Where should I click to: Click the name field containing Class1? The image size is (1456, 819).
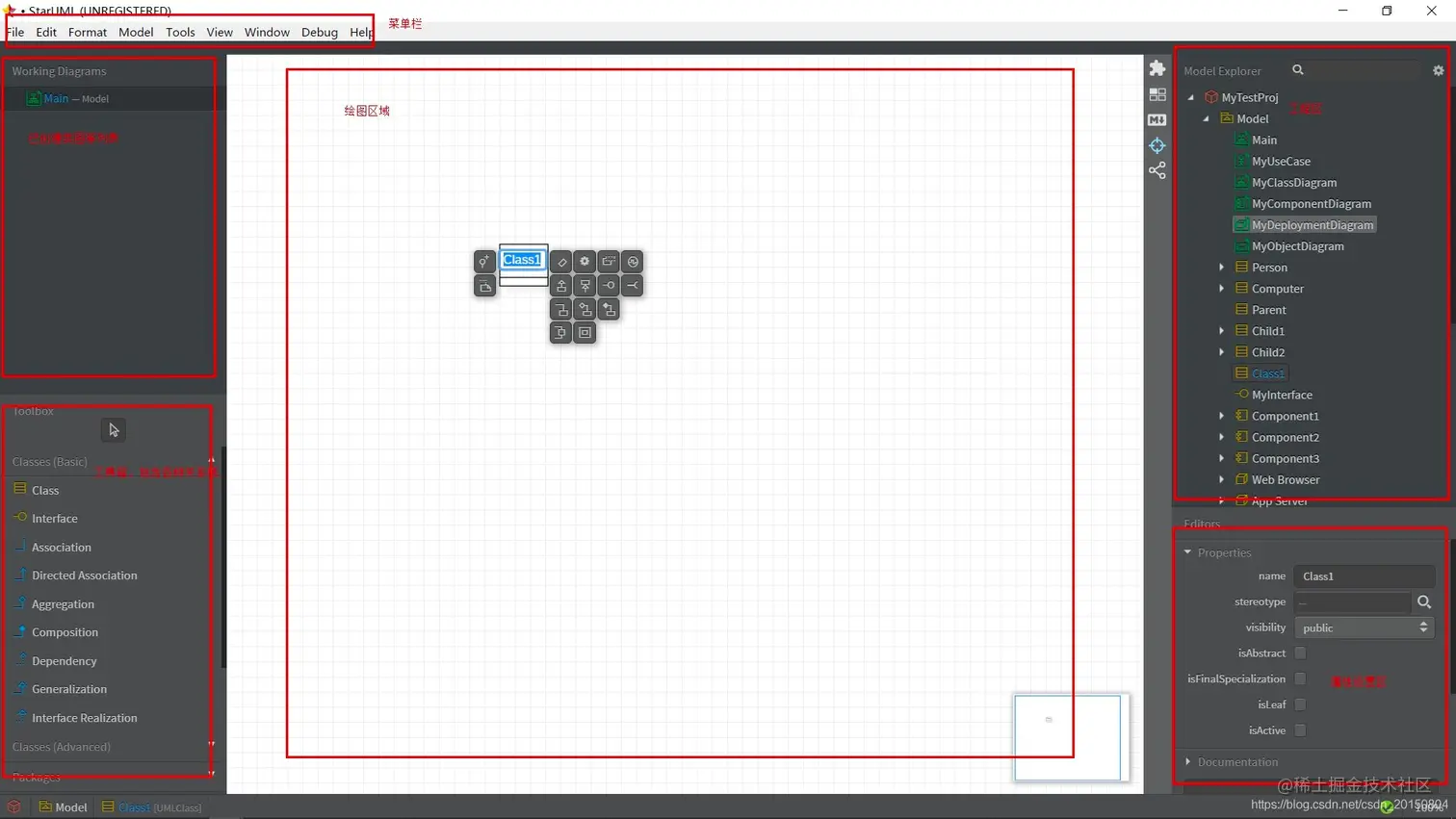tap(1365, 576)
